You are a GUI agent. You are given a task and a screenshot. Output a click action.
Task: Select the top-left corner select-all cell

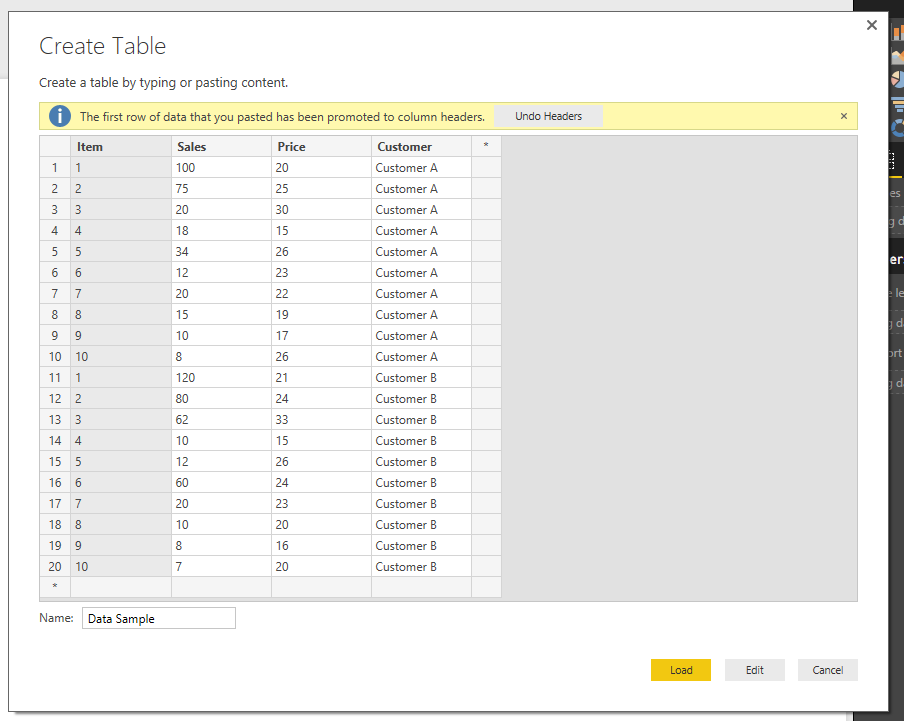55,146
